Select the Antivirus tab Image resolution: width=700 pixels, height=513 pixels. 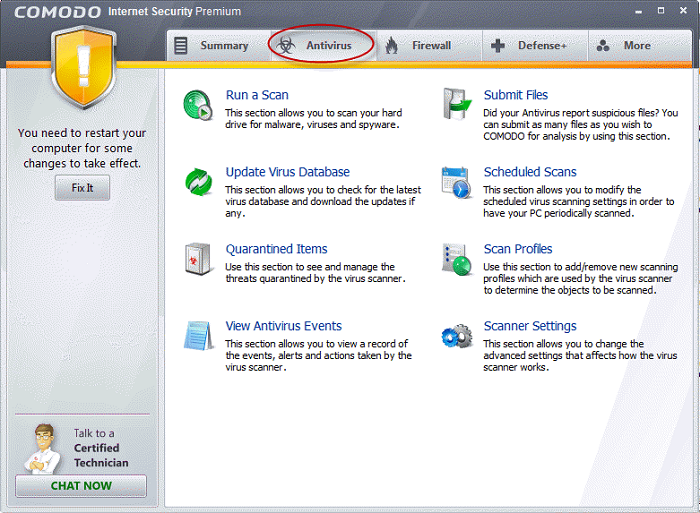(320, 46)
